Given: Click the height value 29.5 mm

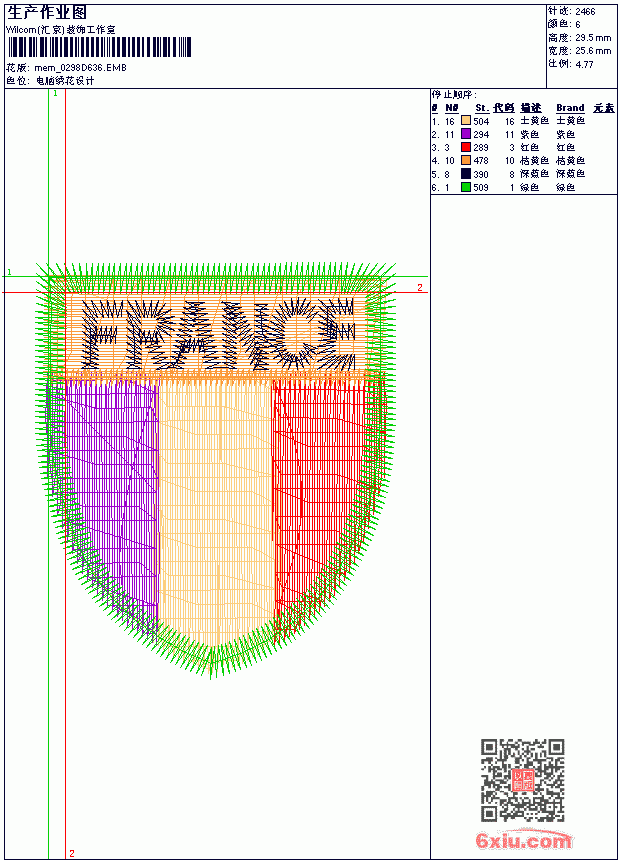Looking at the screenshot, I should [x=593, y=38].
